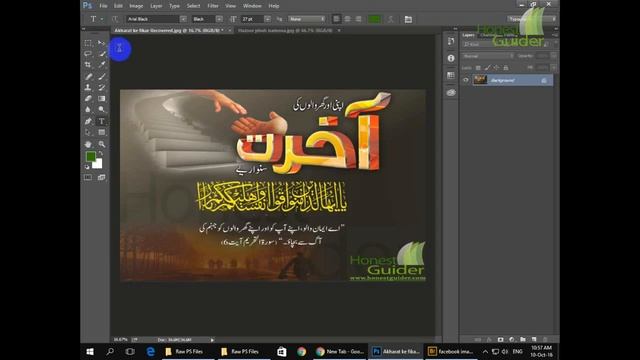Screen dimensions: 640x360
Task: Select the Gradient tool
Action: (x=102, y=98)
